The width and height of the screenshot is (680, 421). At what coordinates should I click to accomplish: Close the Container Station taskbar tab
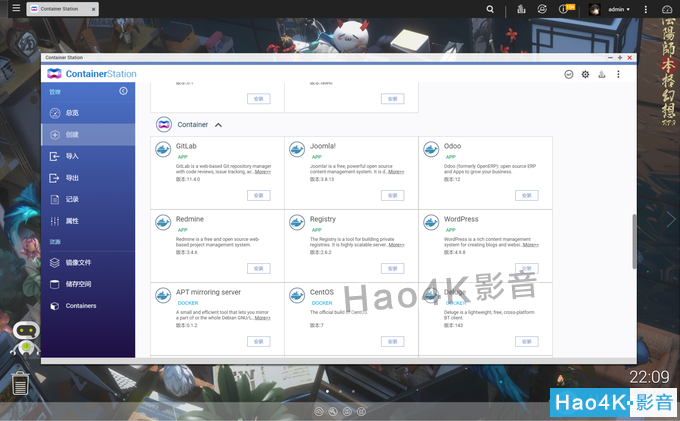click(x=93, y=9)
